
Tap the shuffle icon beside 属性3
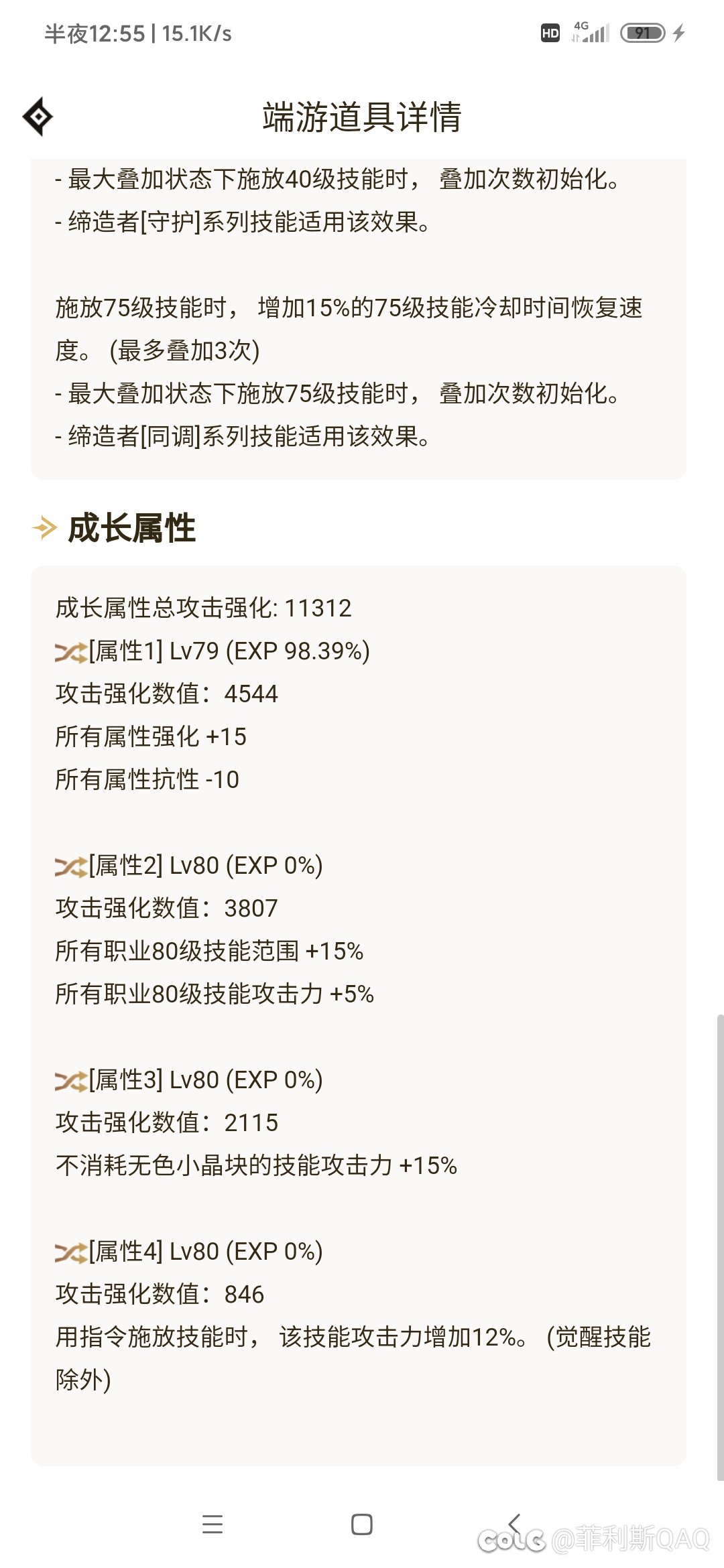point(71,1080)
